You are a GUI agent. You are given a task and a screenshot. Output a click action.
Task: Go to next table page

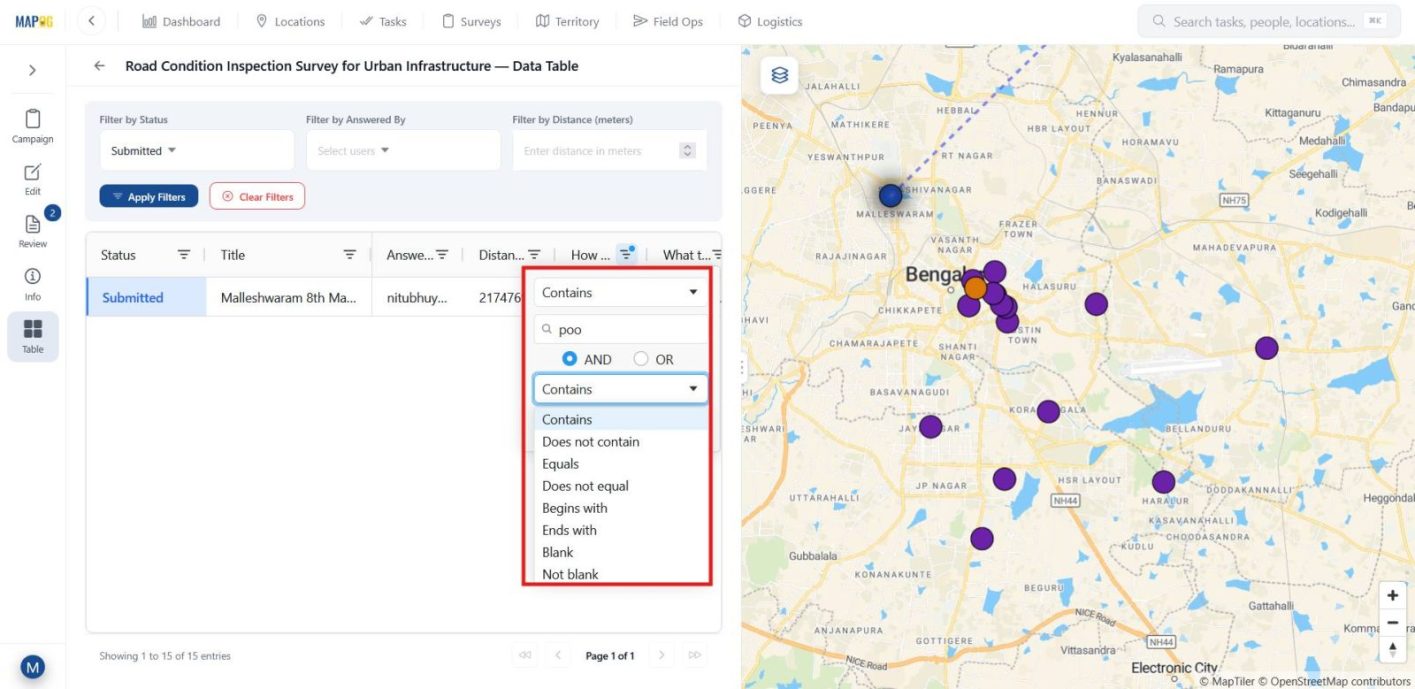661,656
